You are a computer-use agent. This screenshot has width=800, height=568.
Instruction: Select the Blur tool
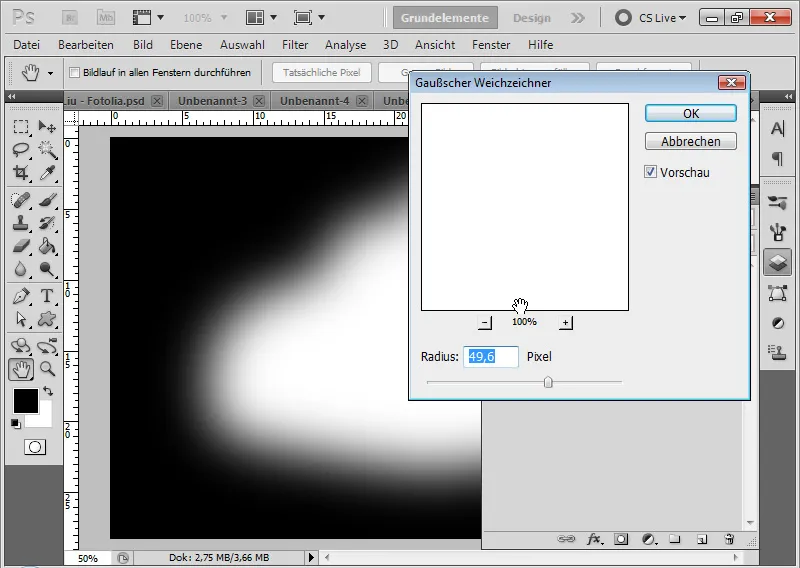click(x=21, y=269)
